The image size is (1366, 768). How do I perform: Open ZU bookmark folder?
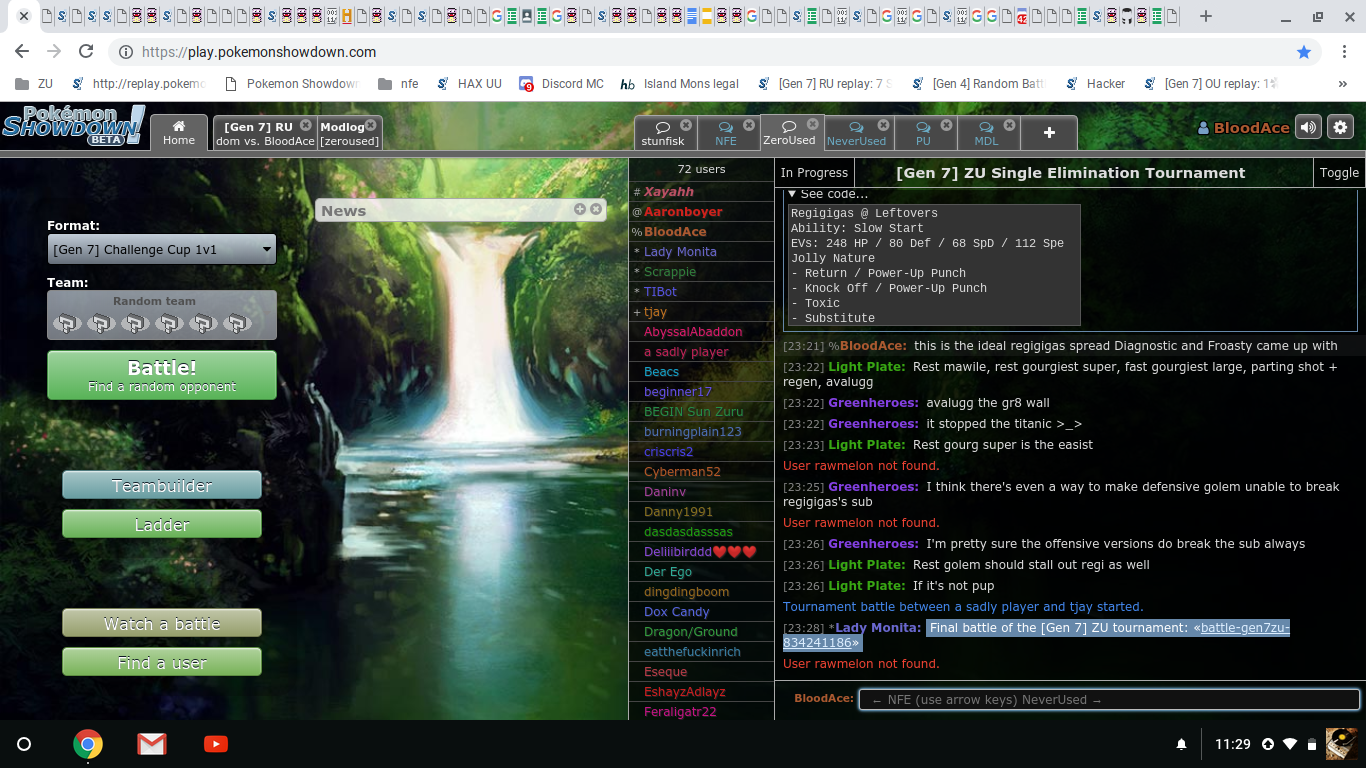pos(35,84)
